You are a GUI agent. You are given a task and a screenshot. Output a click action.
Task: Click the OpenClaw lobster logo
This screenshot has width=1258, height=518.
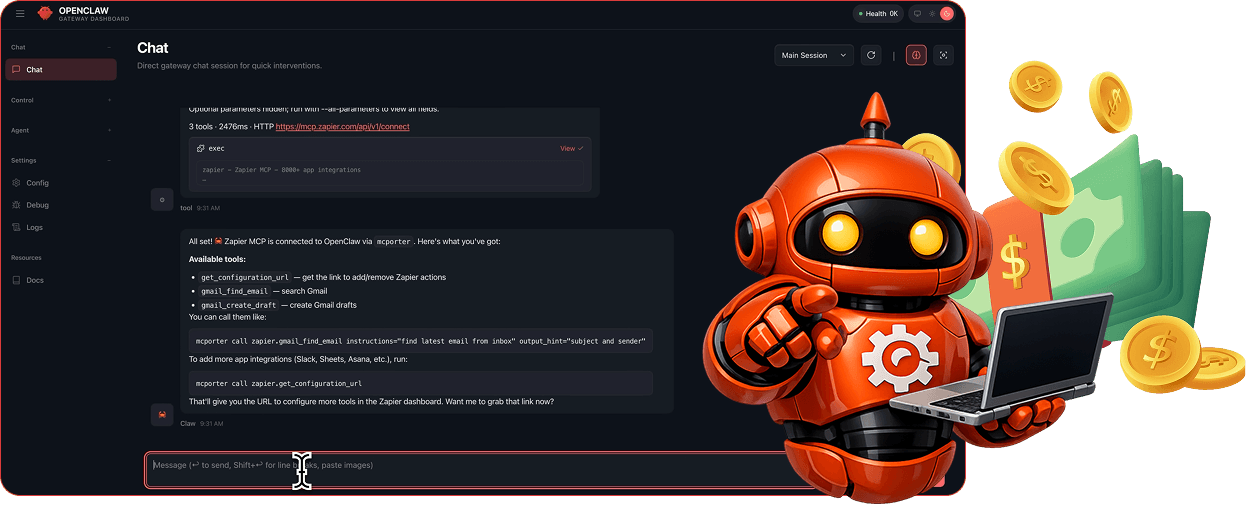coord(44,13)
